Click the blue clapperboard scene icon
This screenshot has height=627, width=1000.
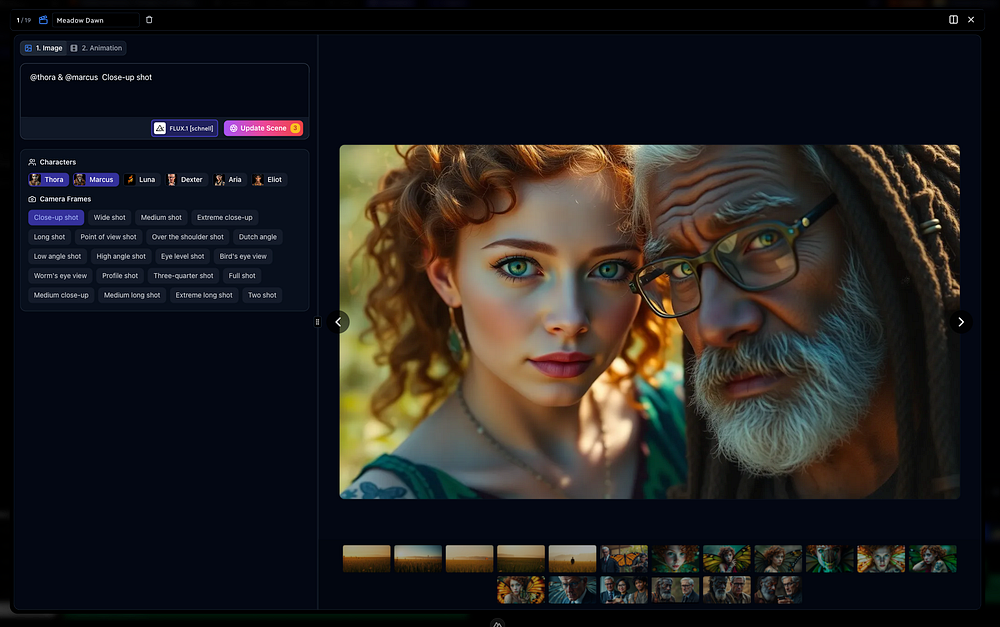point(43,20)
